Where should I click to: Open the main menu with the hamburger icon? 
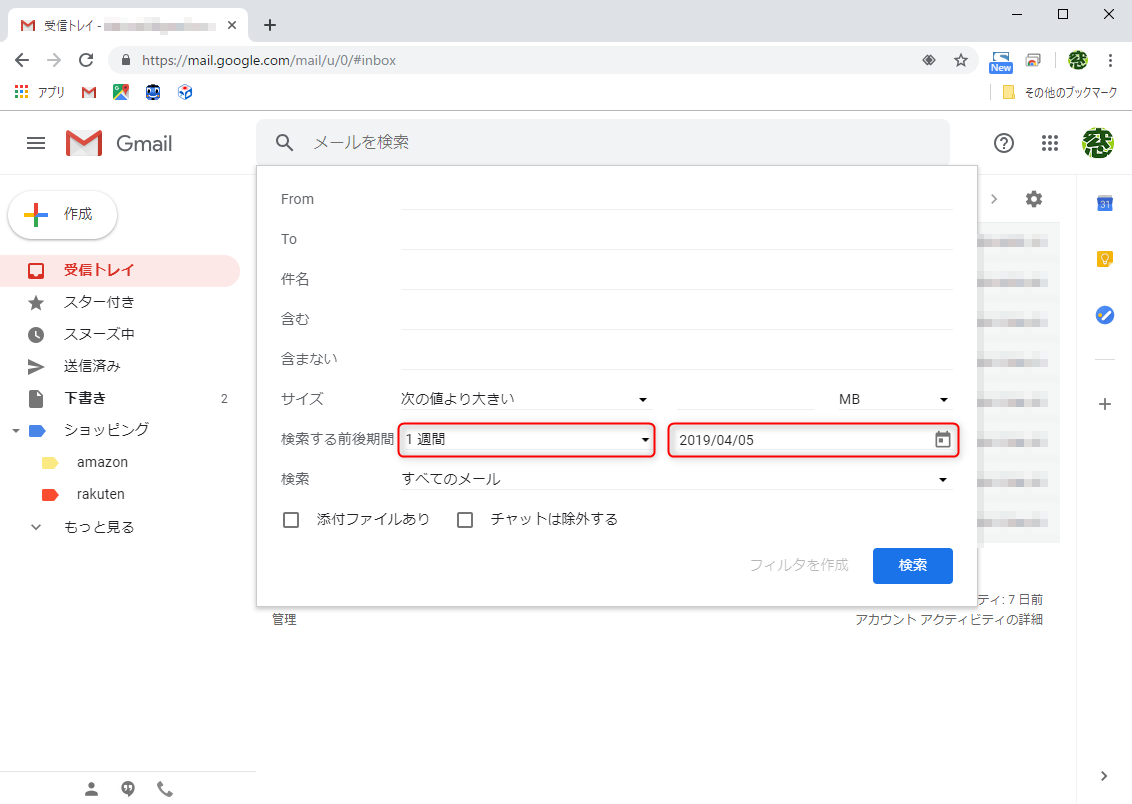[36, 143]
